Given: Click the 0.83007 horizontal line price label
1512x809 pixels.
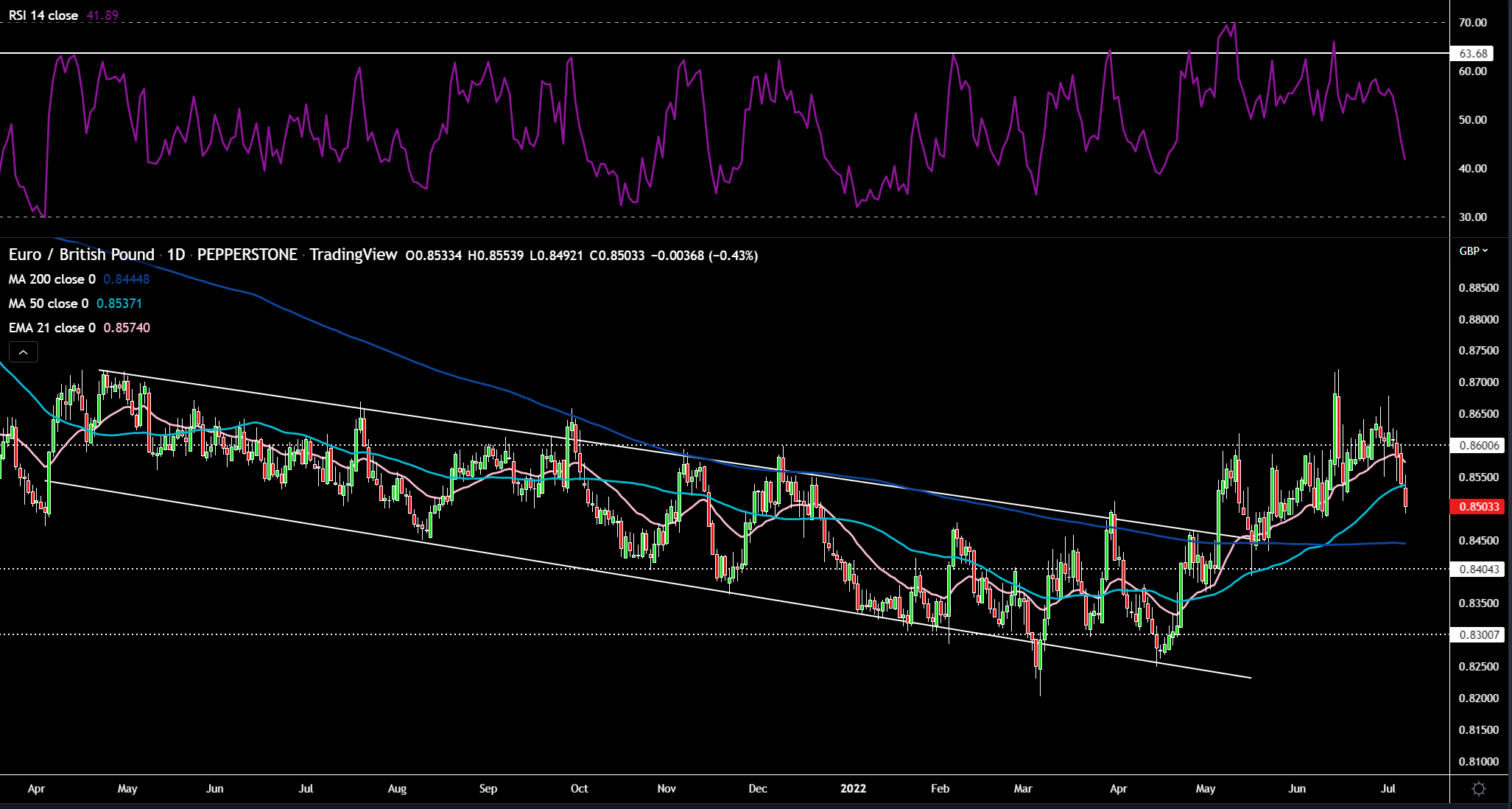Looking at the screenshot, I should point(1476,634).
